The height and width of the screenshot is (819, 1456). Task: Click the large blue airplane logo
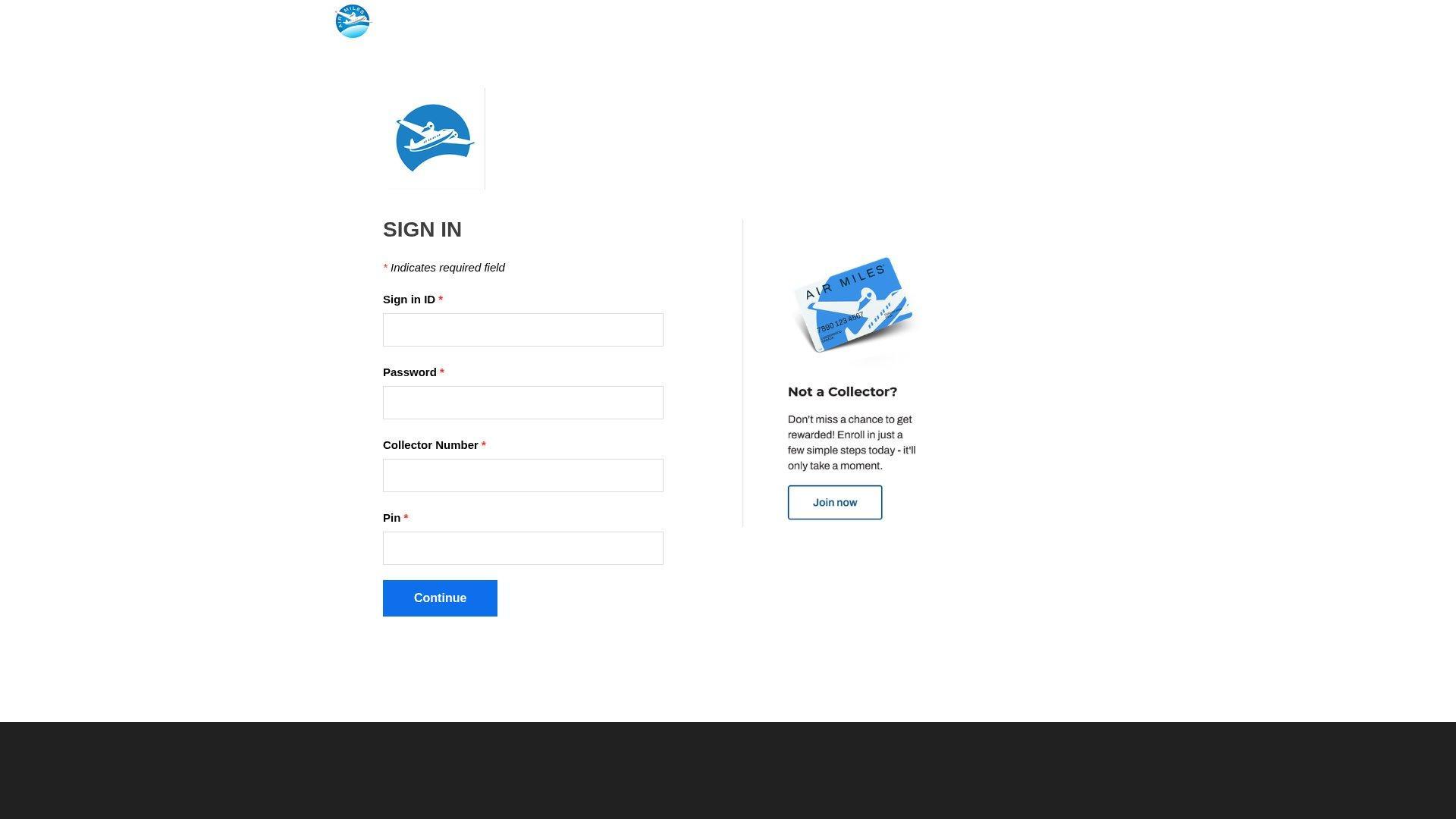point(435,138)
